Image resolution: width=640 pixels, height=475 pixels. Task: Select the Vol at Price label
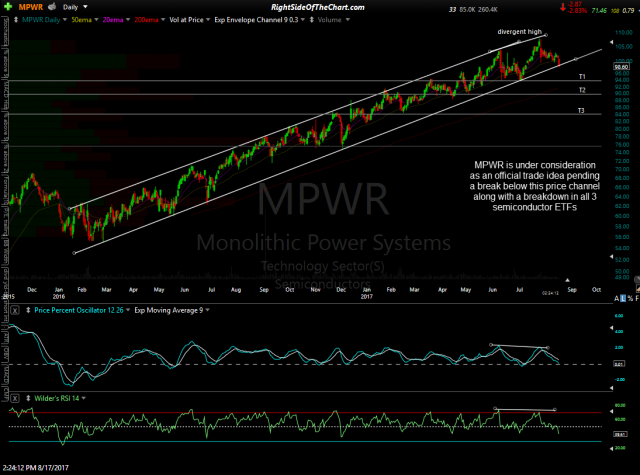pyautogui.click(x=186, y=20)
